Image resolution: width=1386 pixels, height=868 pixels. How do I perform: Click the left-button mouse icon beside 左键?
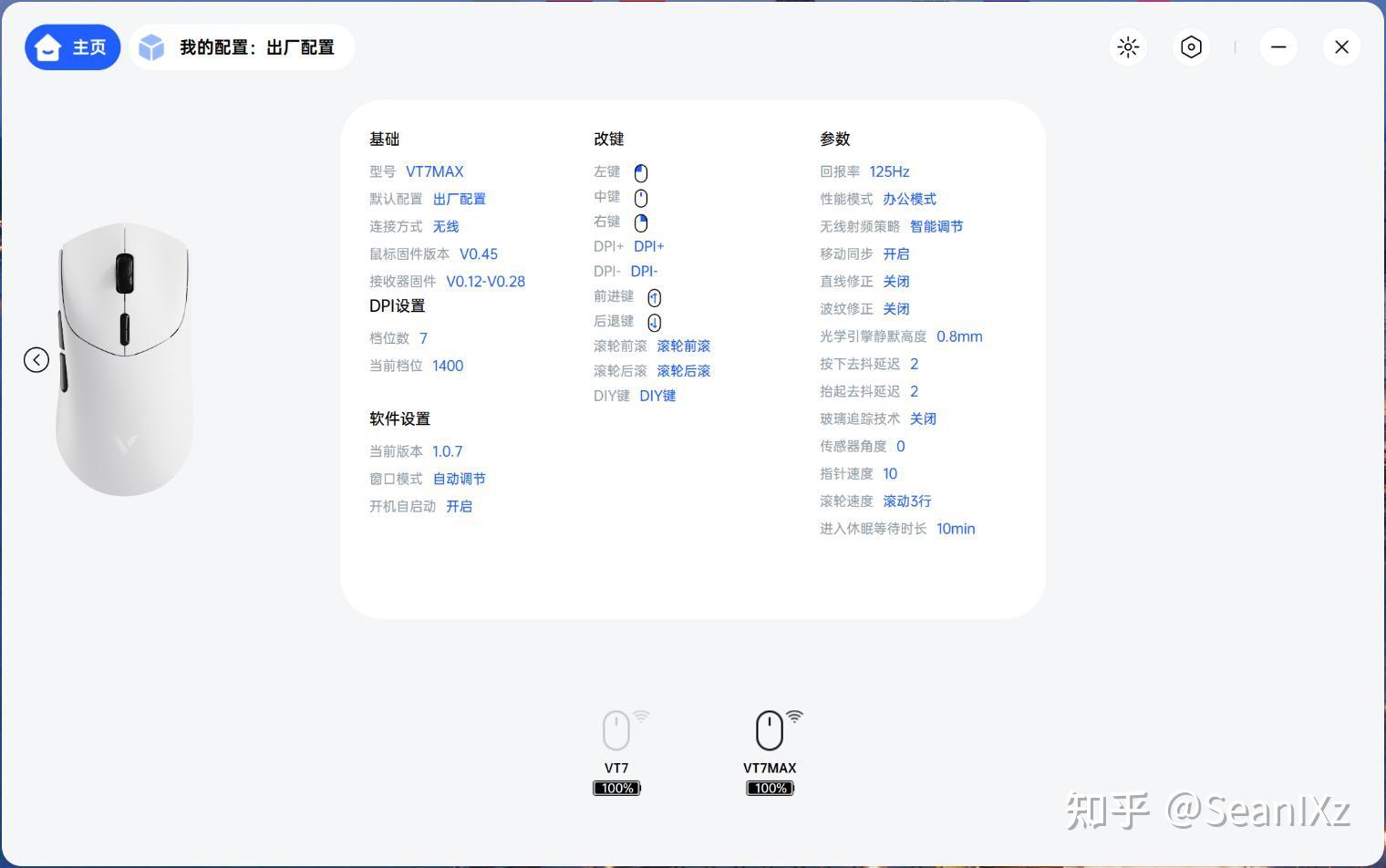[x=641, y=171]
